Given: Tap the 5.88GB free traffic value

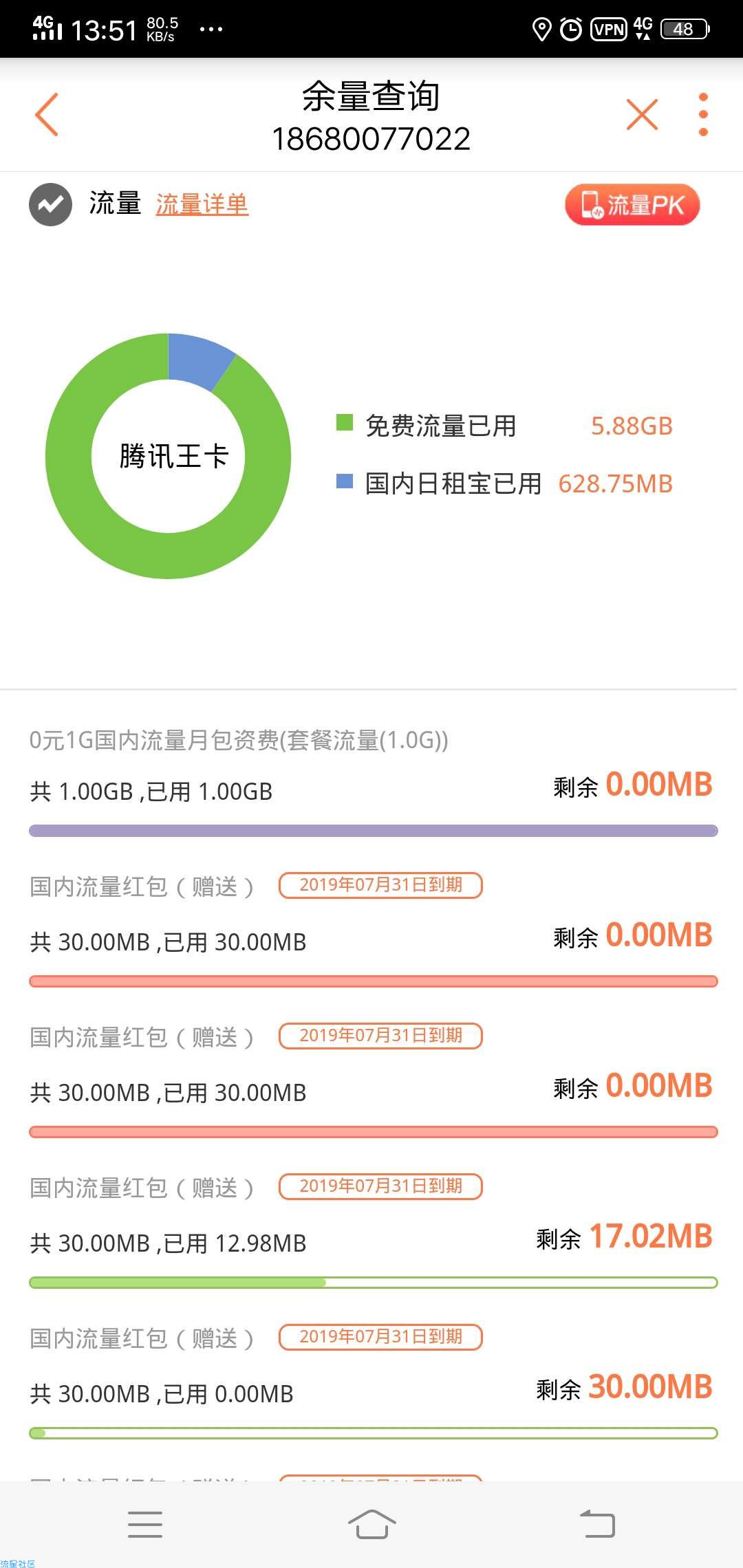Looking at the screenshot, I should click(632, 426).
